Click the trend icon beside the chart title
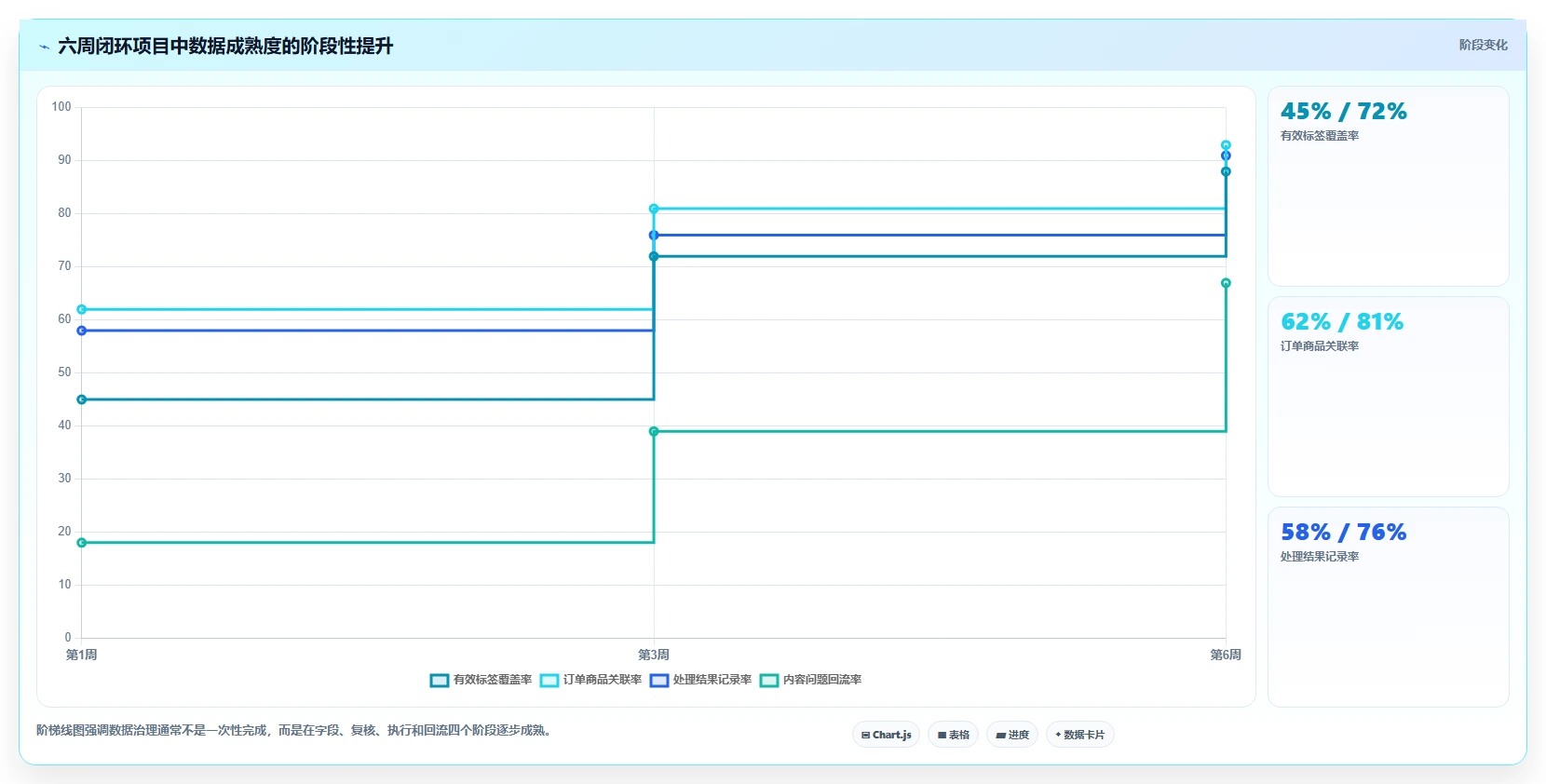This screenshot has width=1546, height=784. click(44, 47)
